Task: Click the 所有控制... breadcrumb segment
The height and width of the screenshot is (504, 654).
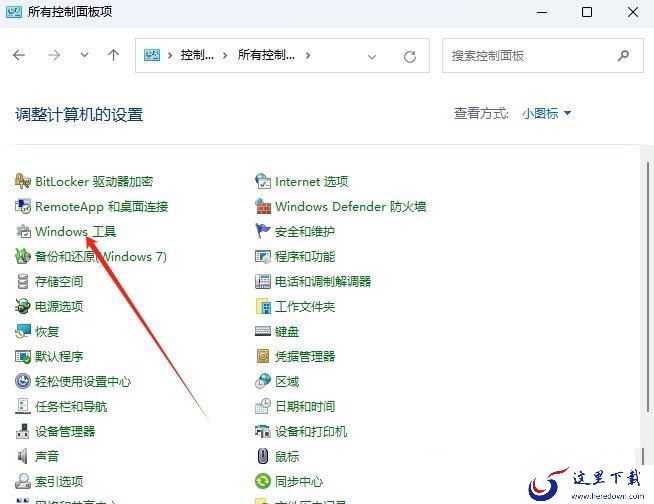Action: (266, 55)
